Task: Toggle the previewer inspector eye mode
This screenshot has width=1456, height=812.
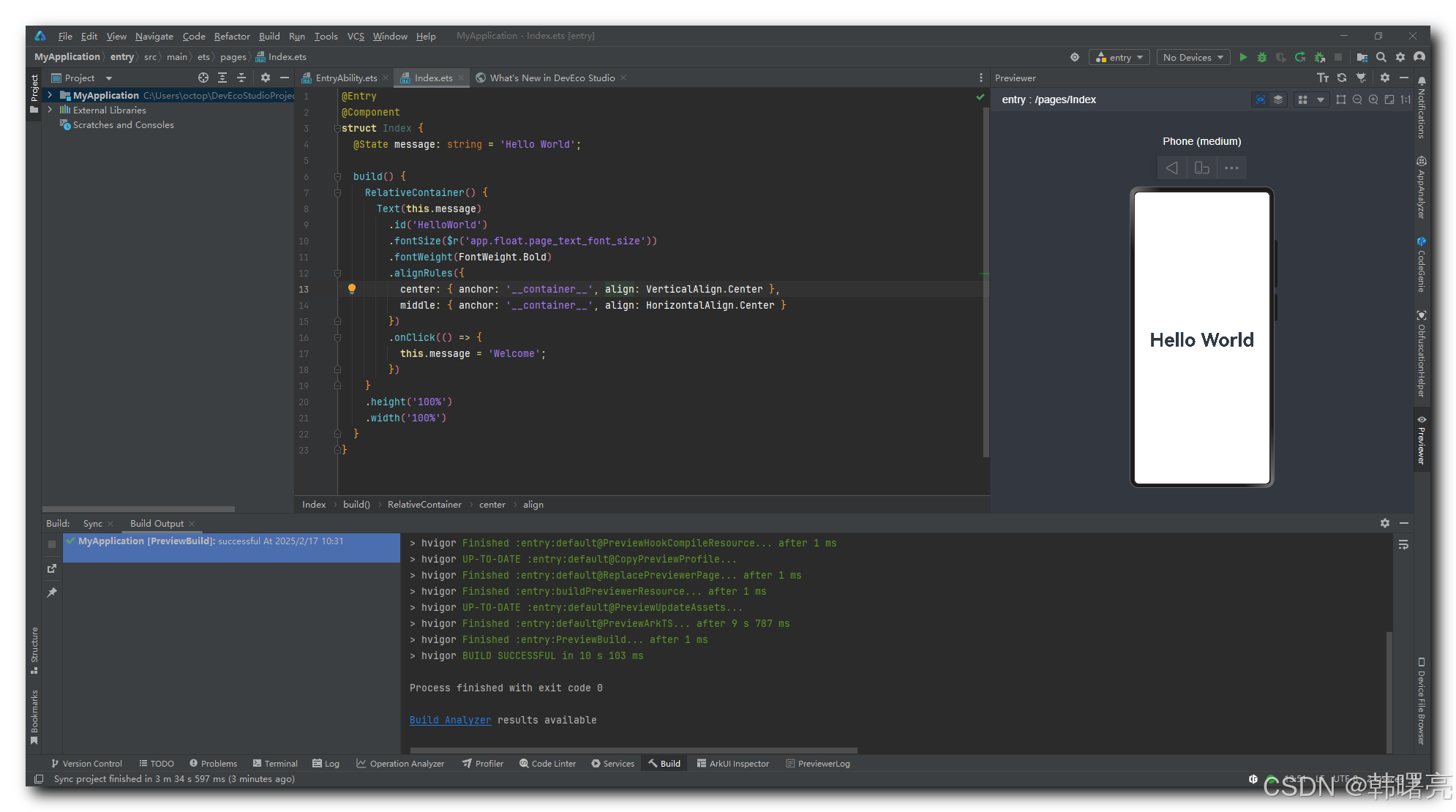Action: pos(1260,99)
